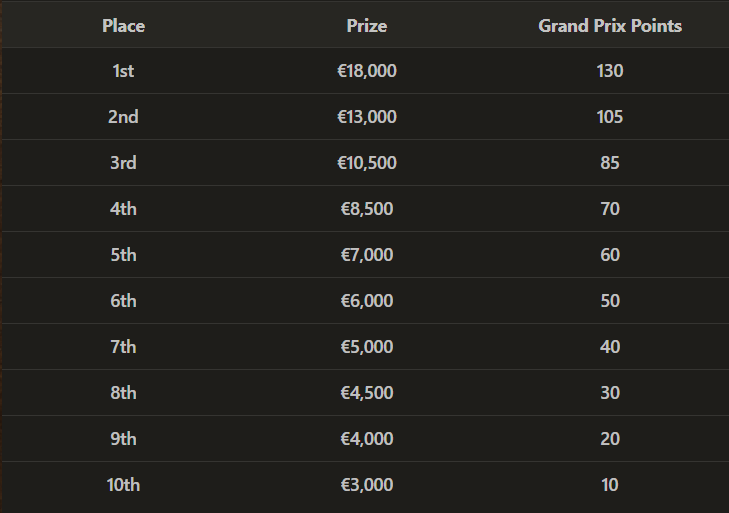
Task: Select the 3rd place cell
Action: click(x=123, y=163)
